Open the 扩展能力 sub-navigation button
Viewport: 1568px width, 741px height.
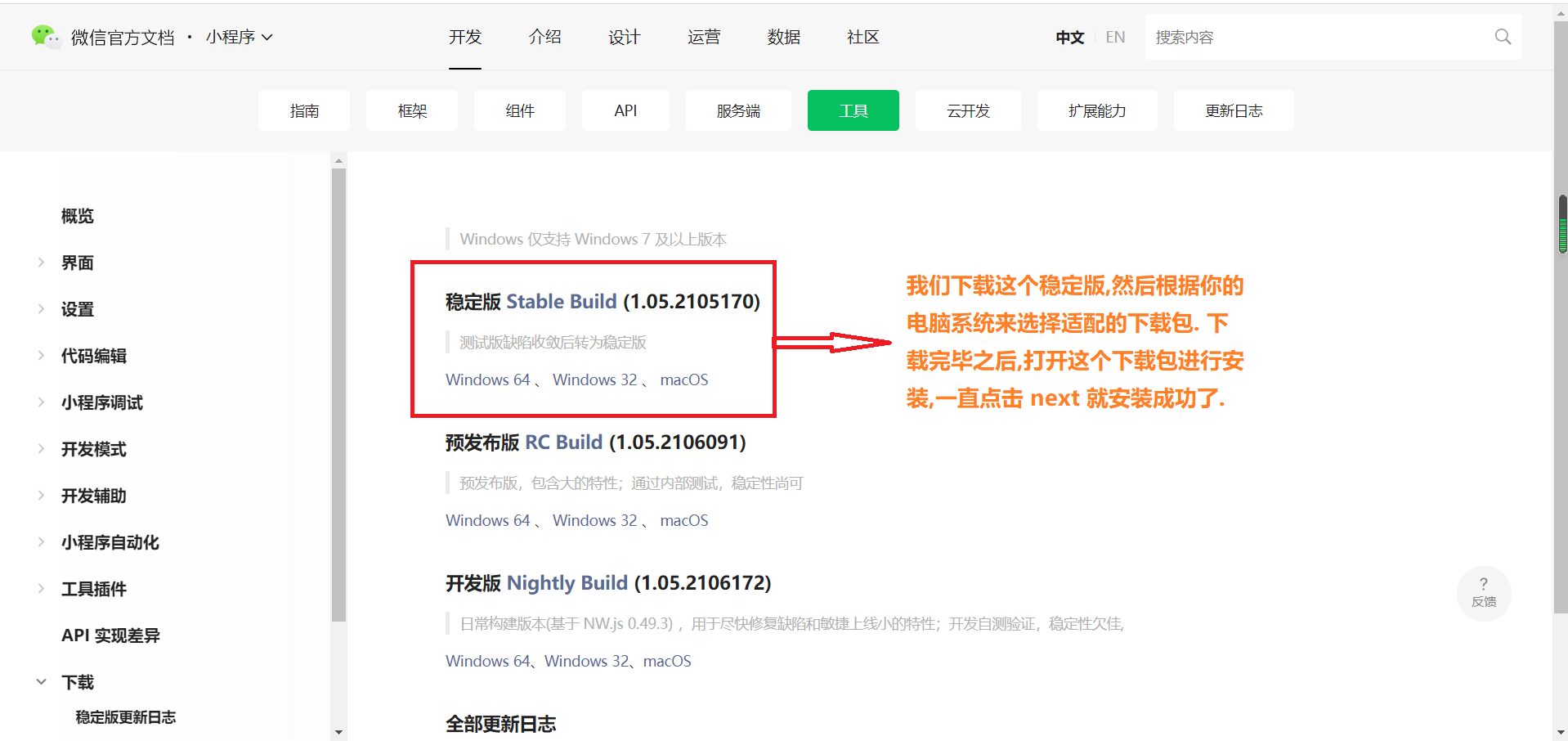[1097, 110]
